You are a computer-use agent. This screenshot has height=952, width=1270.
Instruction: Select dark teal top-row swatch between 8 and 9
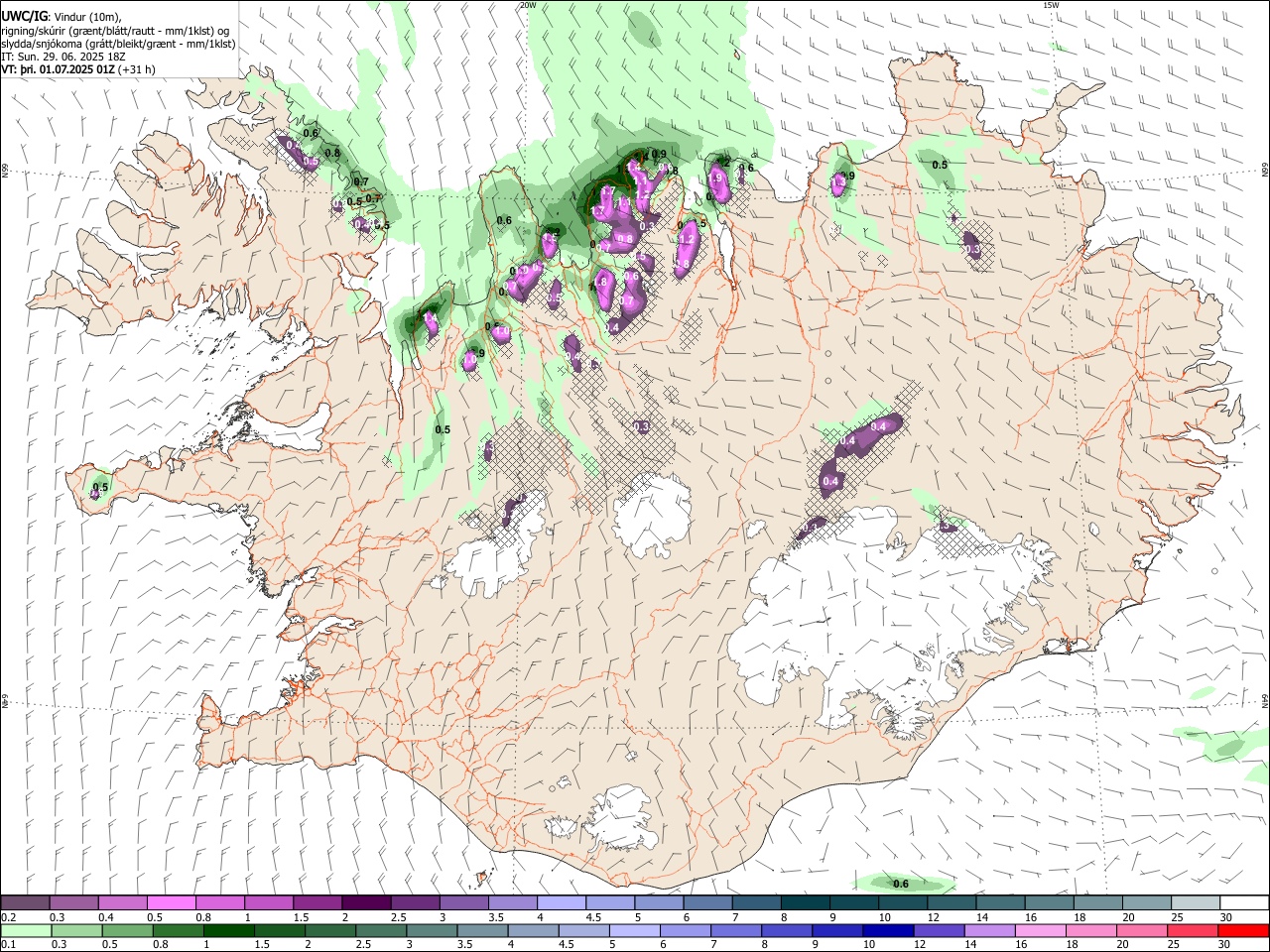pyautogui.click(x=805, y=903)
